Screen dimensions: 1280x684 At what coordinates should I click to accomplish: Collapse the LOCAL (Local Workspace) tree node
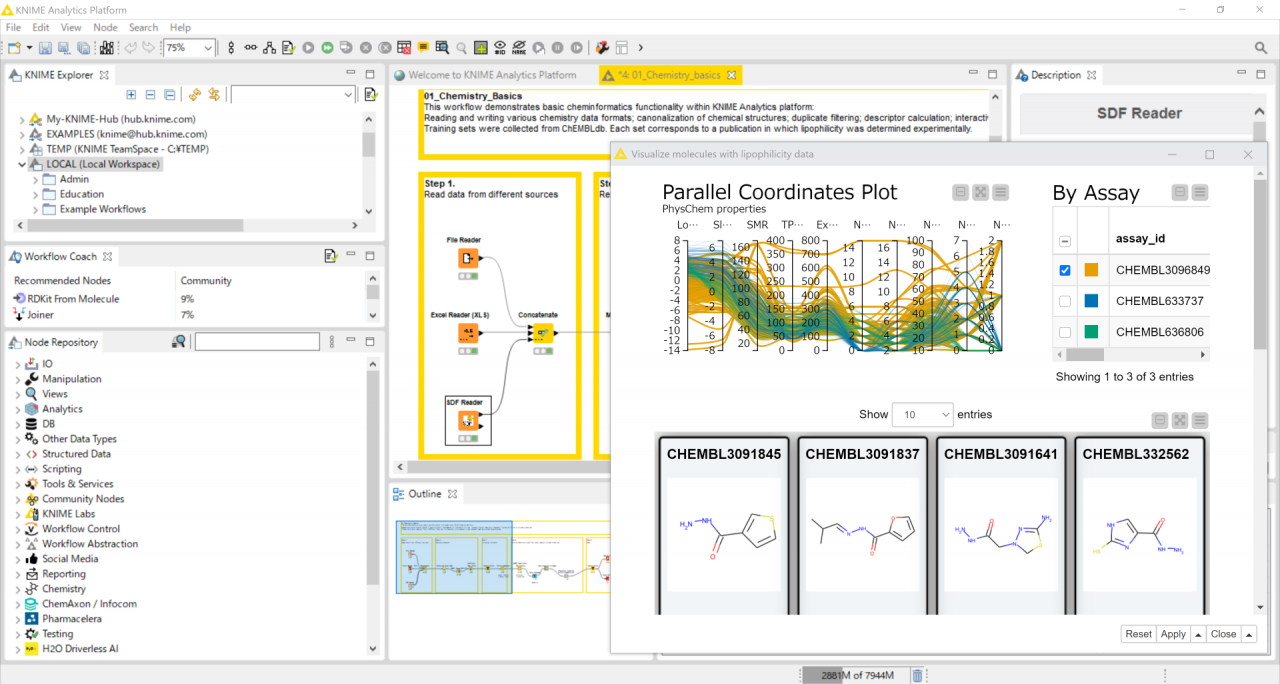[x=22, y=164]
